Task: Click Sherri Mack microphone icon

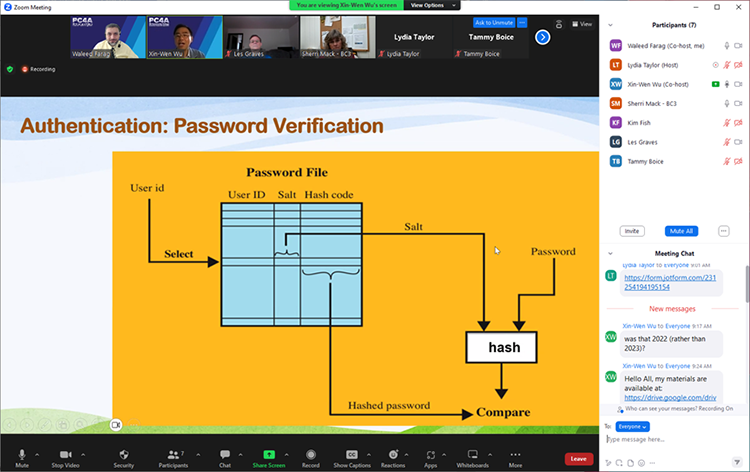Action: (x=727, y=103)
